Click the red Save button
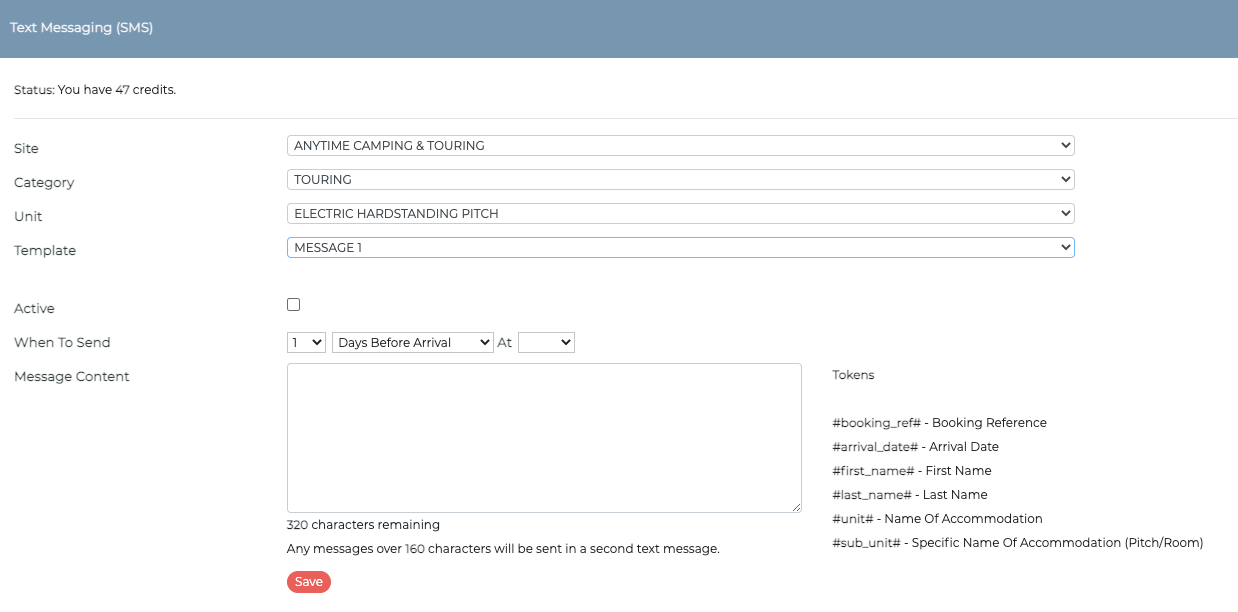 click(x=309, y=582)
